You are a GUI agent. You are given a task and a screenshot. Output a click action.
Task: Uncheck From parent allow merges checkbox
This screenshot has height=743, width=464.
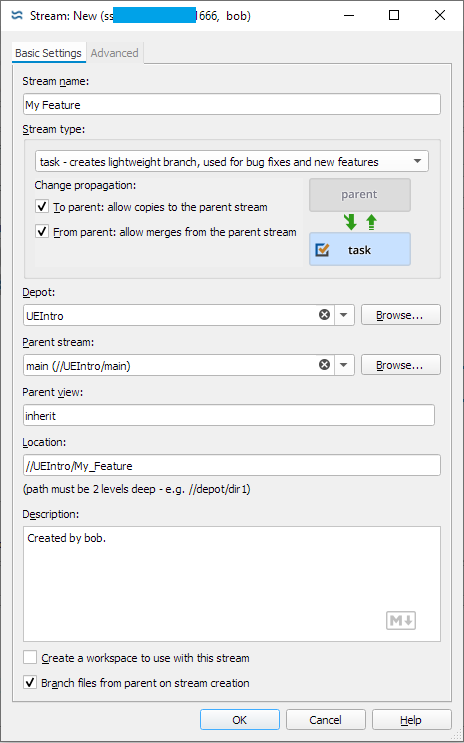point(42,232)
